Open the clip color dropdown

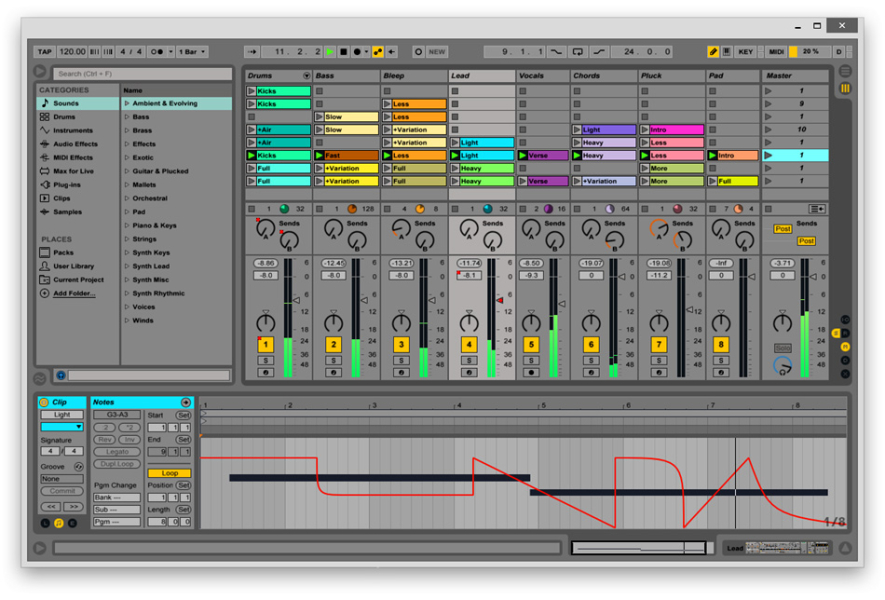(62, 427)
